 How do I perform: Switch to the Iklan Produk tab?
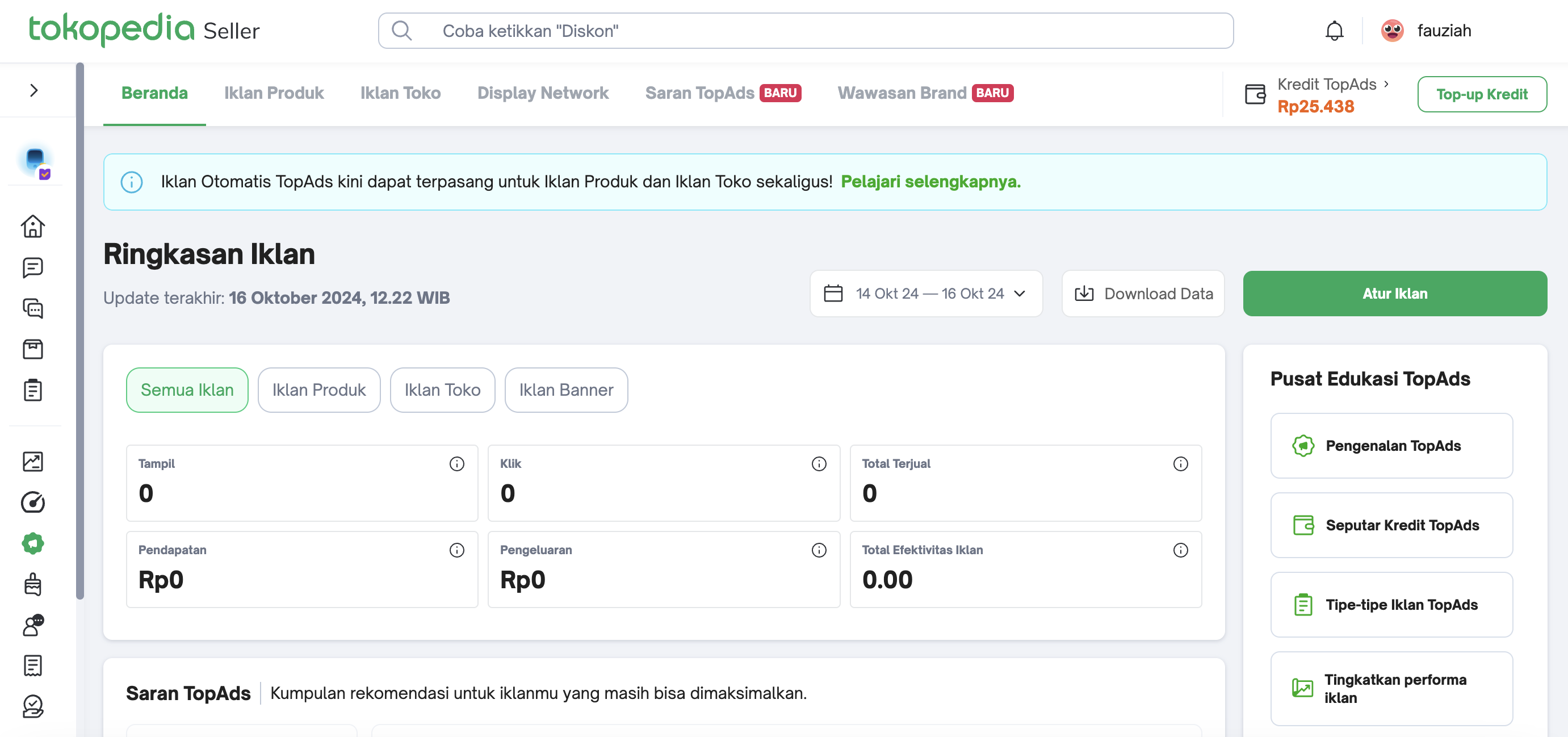[273, 93]
